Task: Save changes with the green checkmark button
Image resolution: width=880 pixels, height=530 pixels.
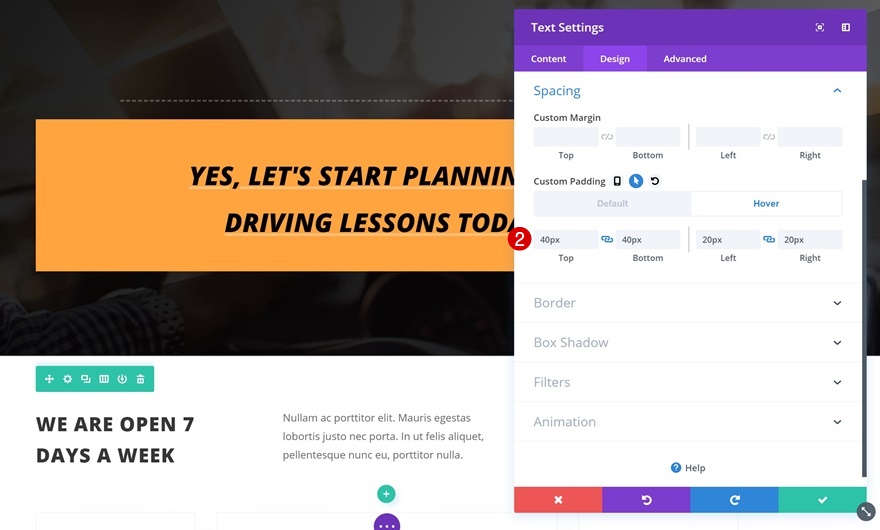Action: tap(822, 500)
